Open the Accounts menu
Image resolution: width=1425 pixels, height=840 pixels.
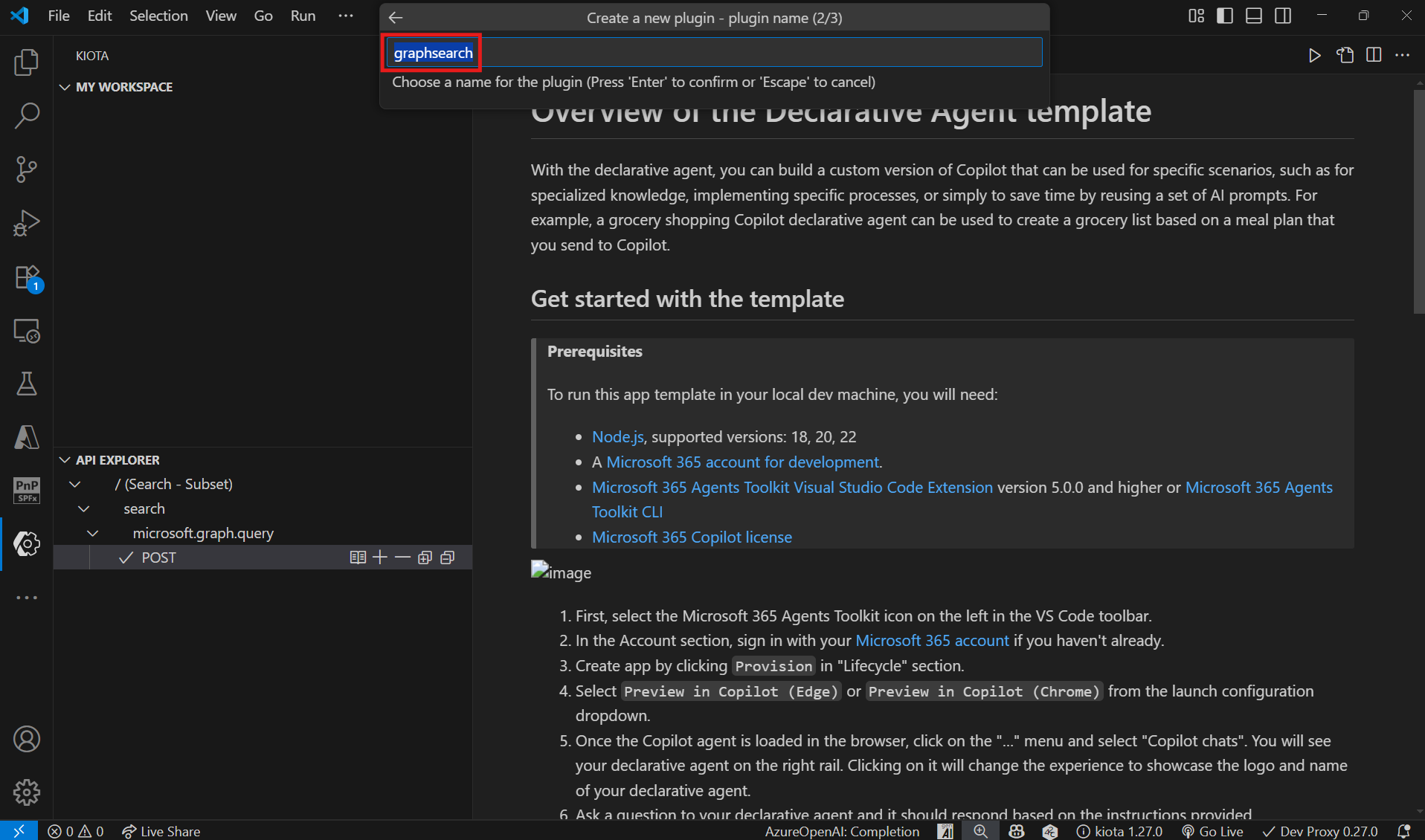27,739
